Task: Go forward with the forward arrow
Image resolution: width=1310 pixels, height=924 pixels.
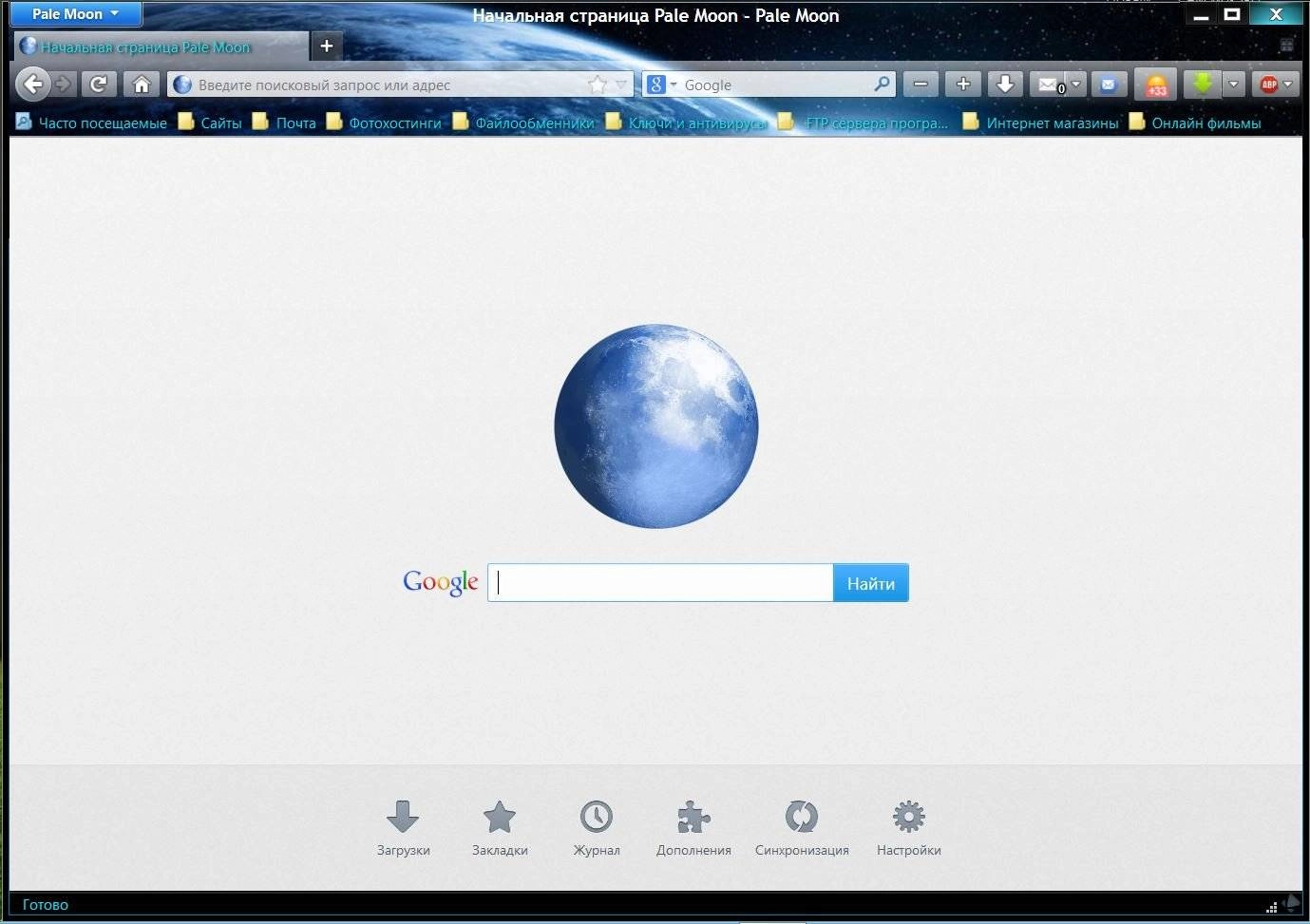Action: click(x=63, y=85)
